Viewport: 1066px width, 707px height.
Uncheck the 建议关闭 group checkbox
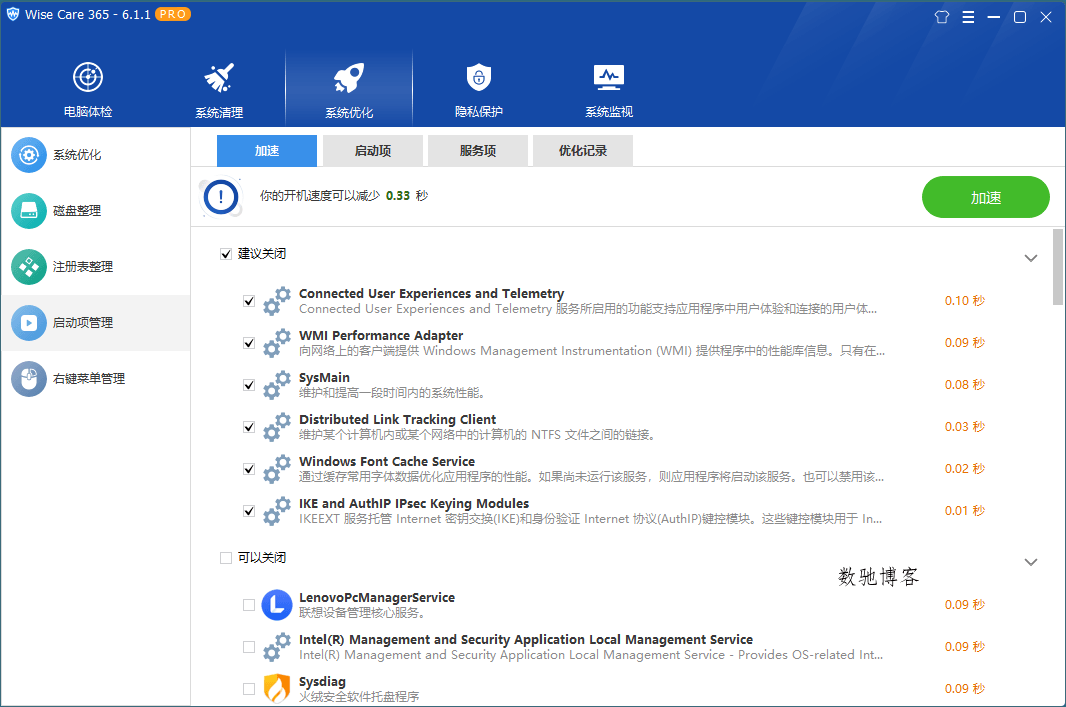pos(226,254)
